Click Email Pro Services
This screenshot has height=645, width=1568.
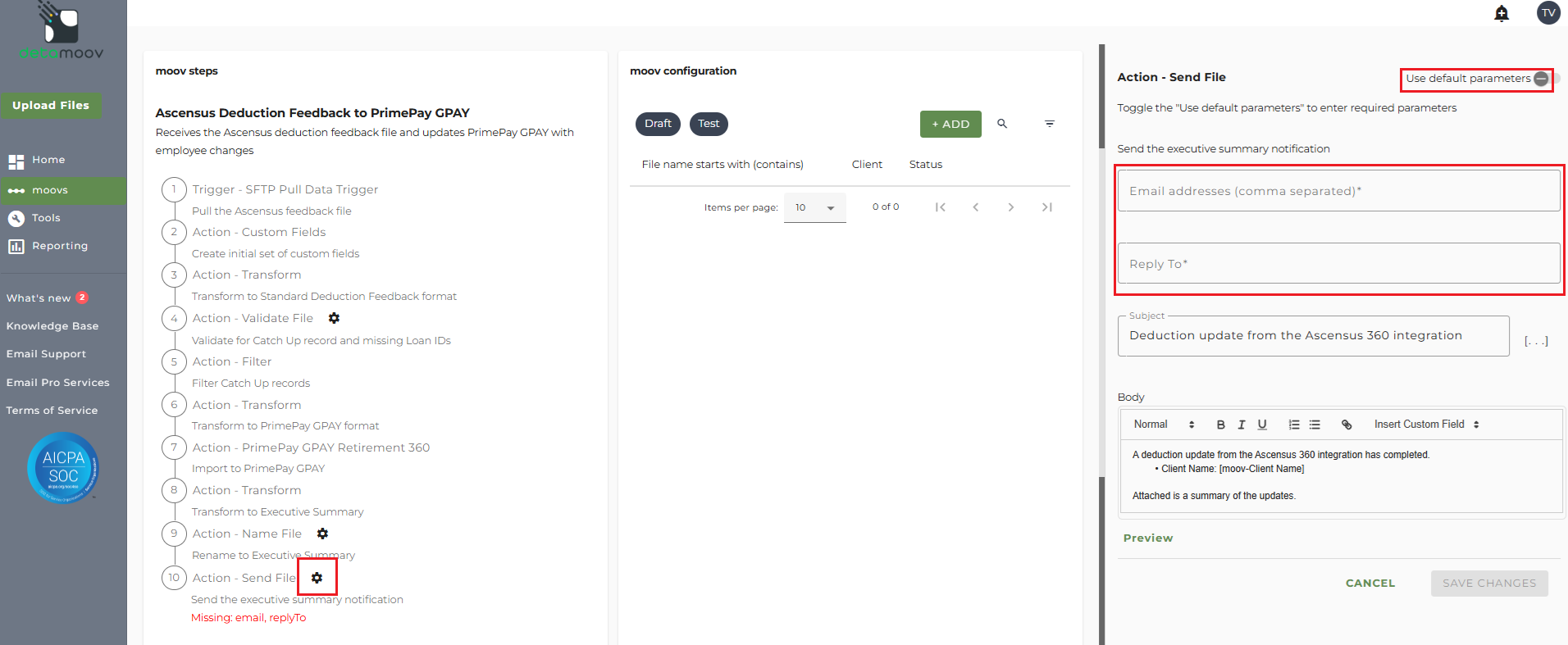pos(57,383)
